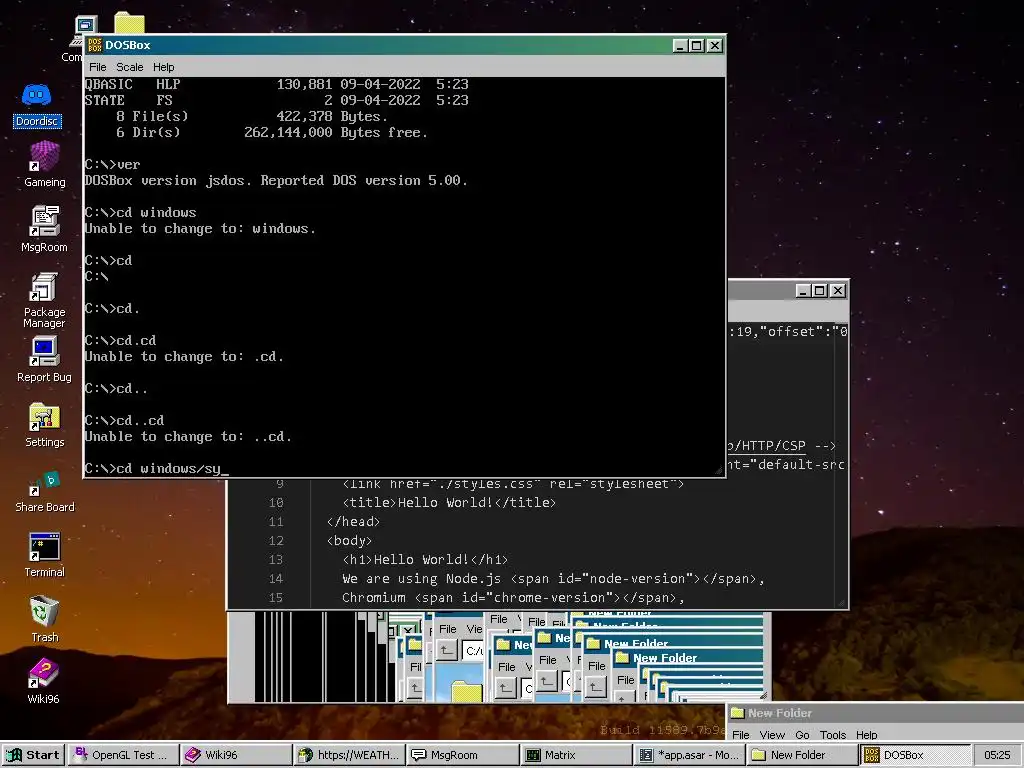The image size is (1024, 768).
Task: Click 'DOSBox version jsdos' output text
Action: point(276,180)
